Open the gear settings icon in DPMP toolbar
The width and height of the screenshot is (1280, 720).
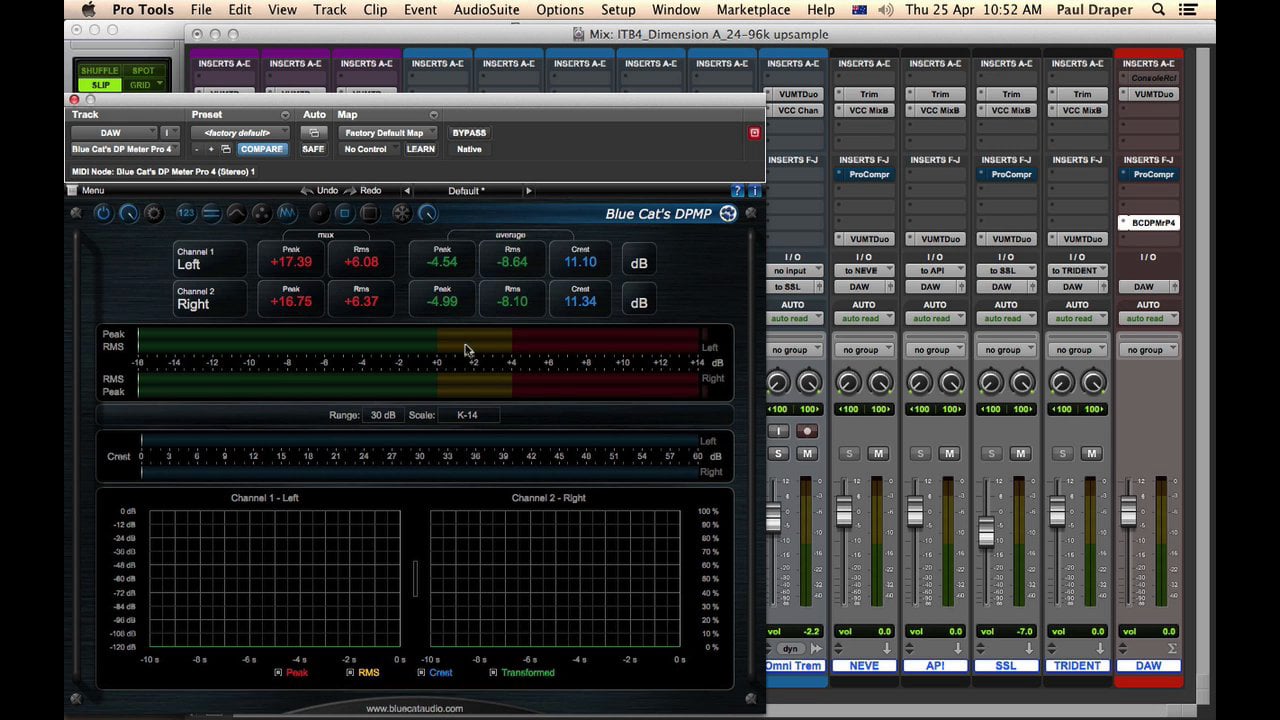pyautogui.click(x=153, y=213)
